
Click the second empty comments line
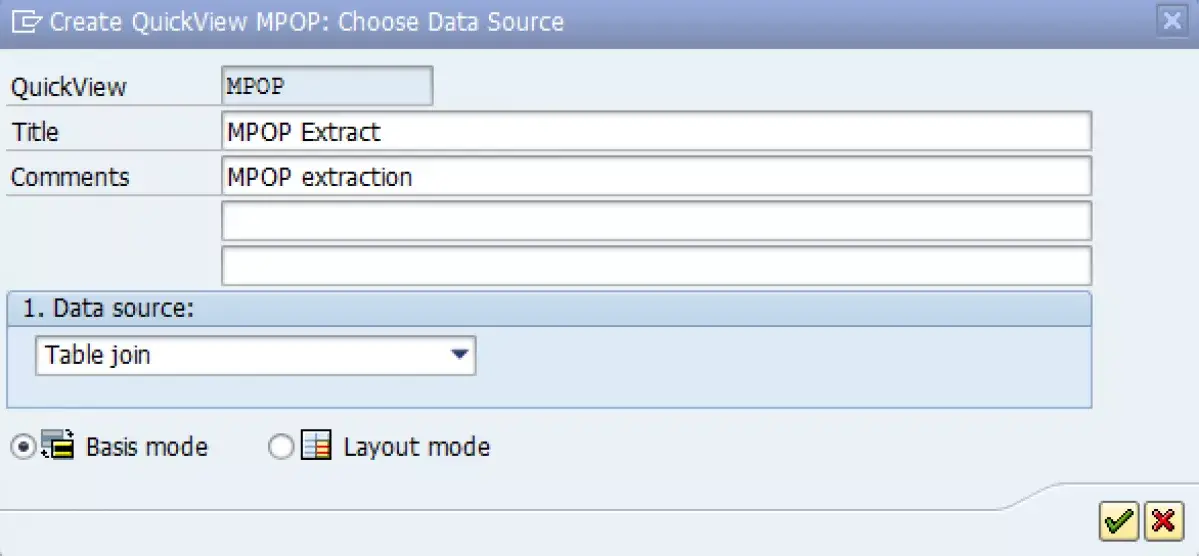[656, 221]
